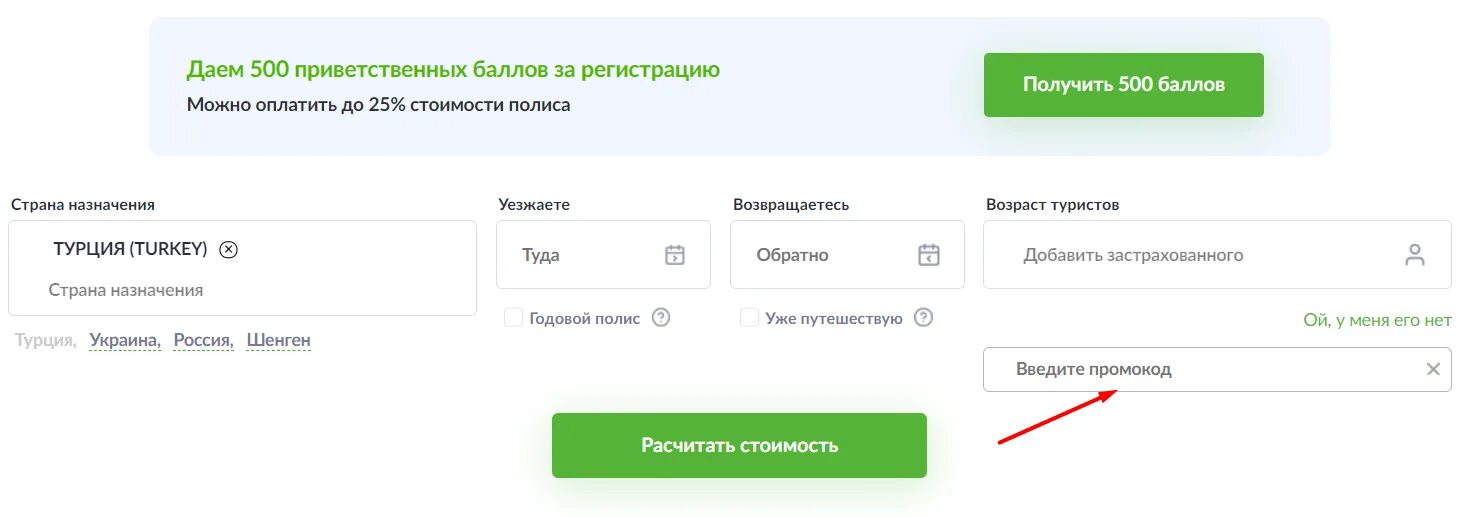This screenshot has height=517, width=1465.
Task: Show help tooltip for Уже путешествую
Action: pyautogui.click(x=924, y=318)
